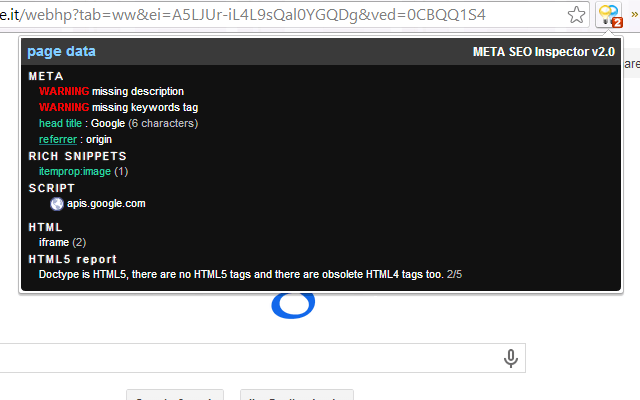
Task: Click the RICH SNIPPETS section heading
Action: coord(78,156)
